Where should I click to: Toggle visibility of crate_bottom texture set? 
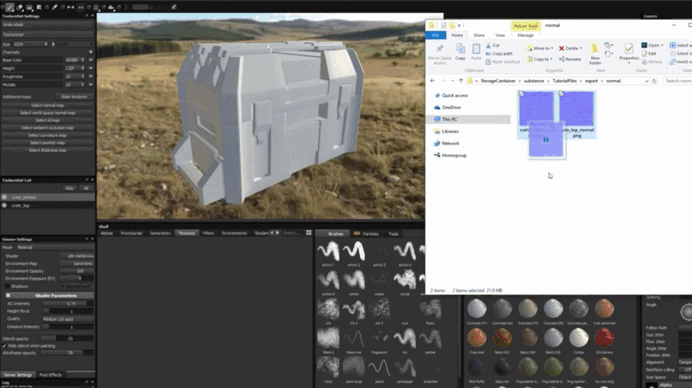click(4, 197)
